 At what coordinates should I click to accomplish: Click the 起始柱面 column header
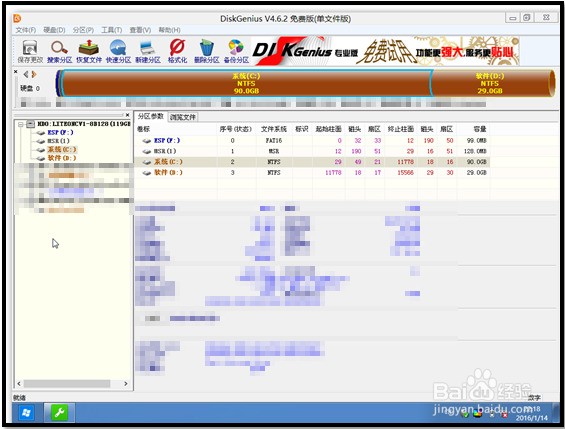pyautogui.click(x=328, y=129)
